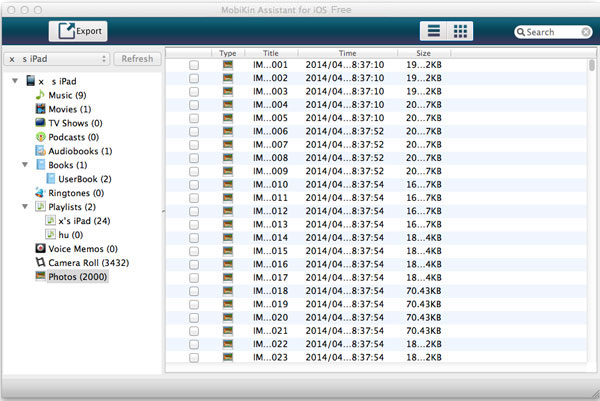The height and width of the screenshot is (401, 600).
Task: Click the image type icon for IM...001
Action: [x=228, y=65]
